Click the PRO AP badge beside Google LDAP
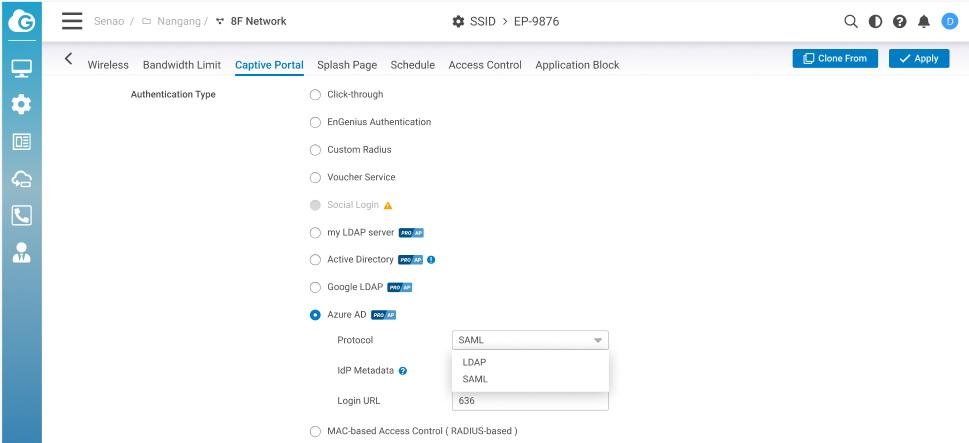 tap(400, 287)
